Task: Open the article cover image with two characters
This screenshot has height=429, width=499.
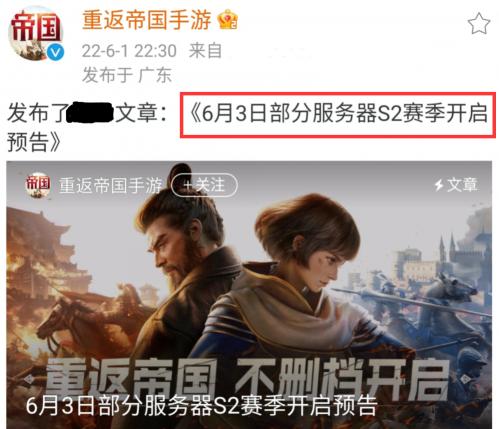Action: point(249,295)
